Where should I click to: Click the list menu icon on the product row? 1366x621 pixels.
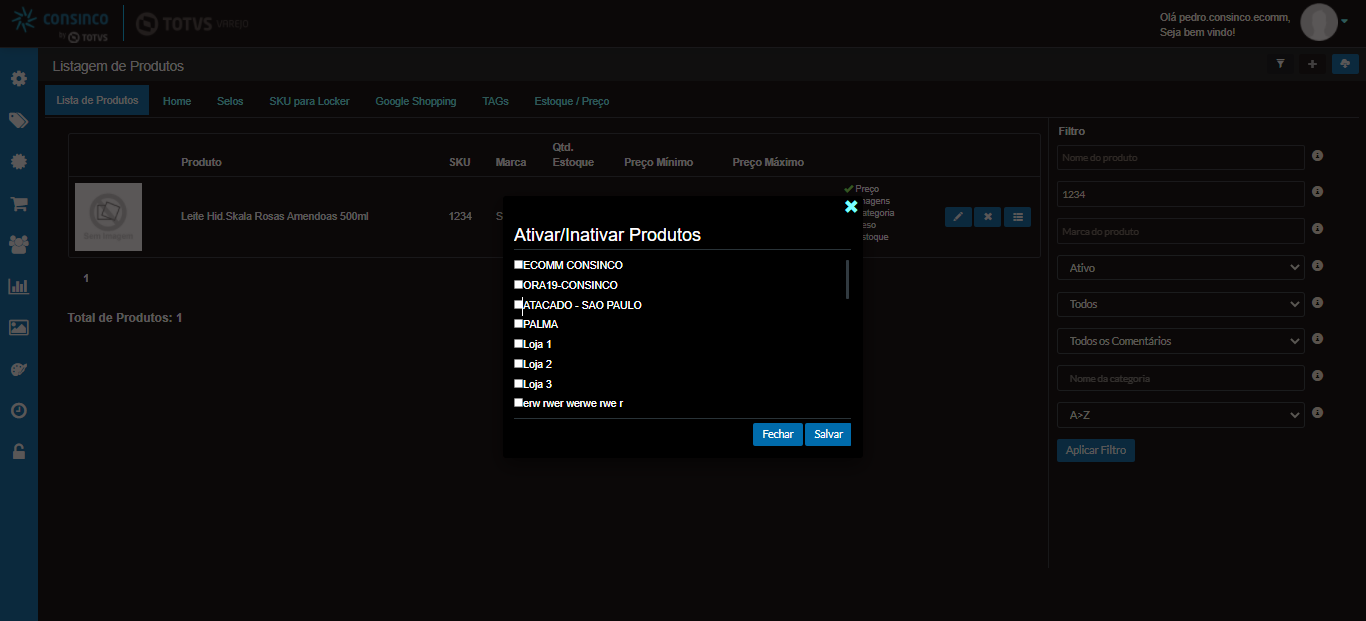tap(1017, 216)
